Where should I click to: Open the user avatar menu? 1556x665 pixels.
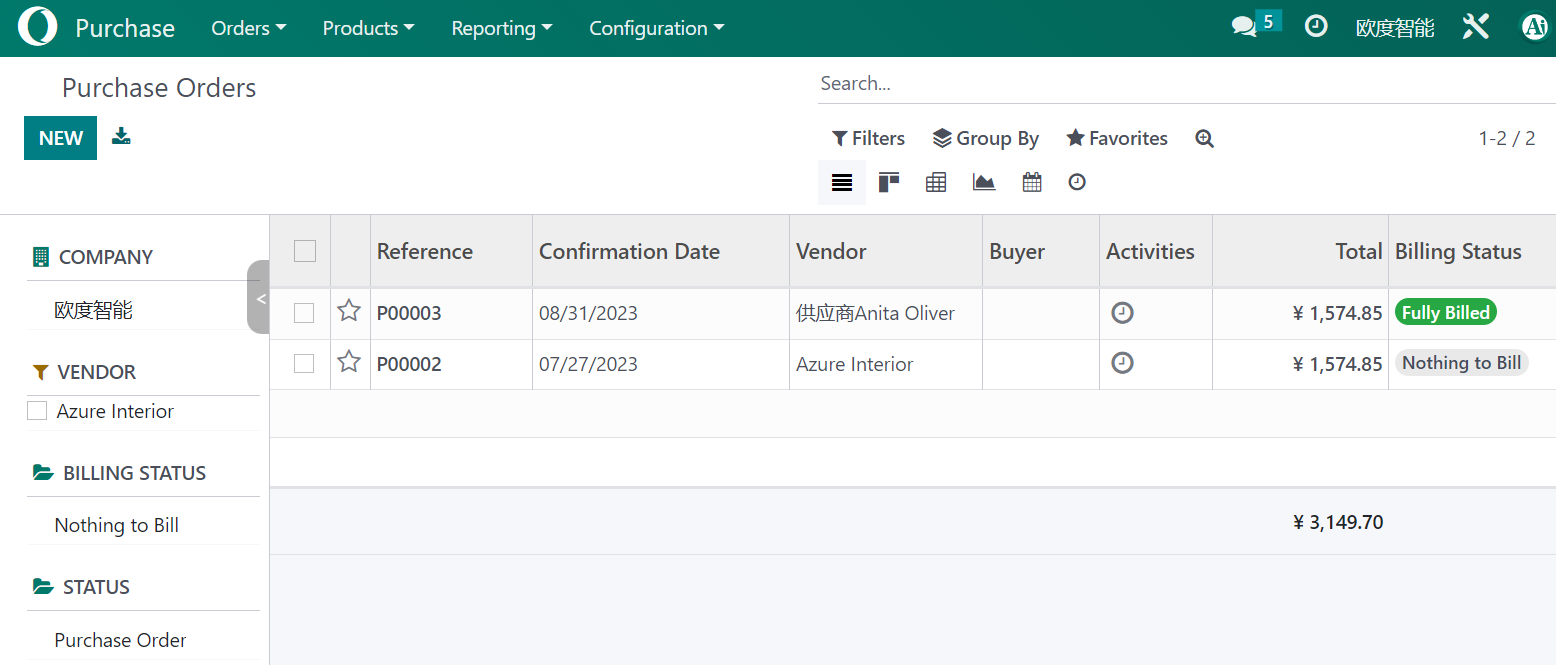click(1534, 27)
